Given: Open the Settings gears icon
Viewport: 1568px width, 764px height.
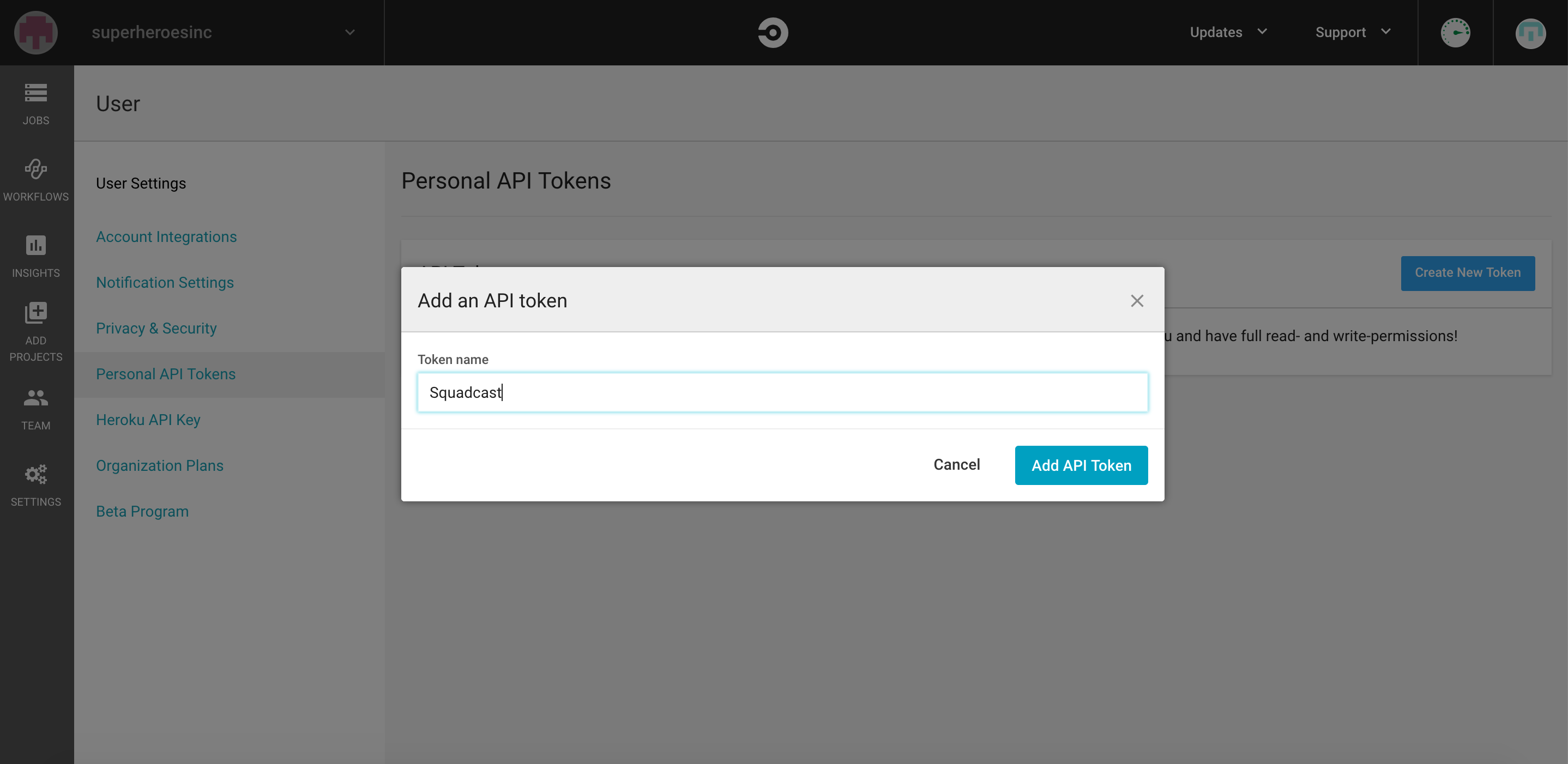Looking at the screenshot, I should pyautogui.click(x=36, y=485).
